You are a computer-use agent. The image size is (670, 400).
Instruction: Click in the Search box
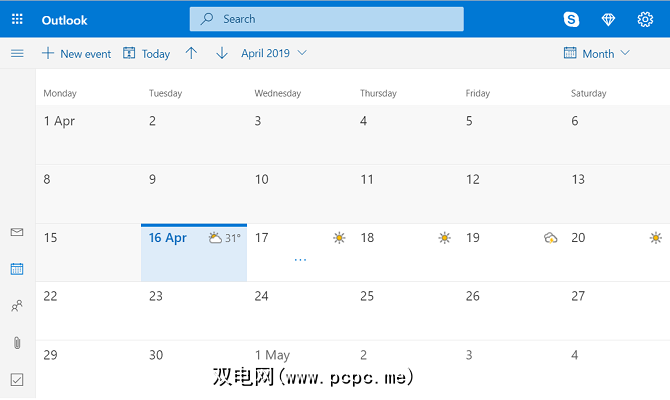[x=326, y=19]
